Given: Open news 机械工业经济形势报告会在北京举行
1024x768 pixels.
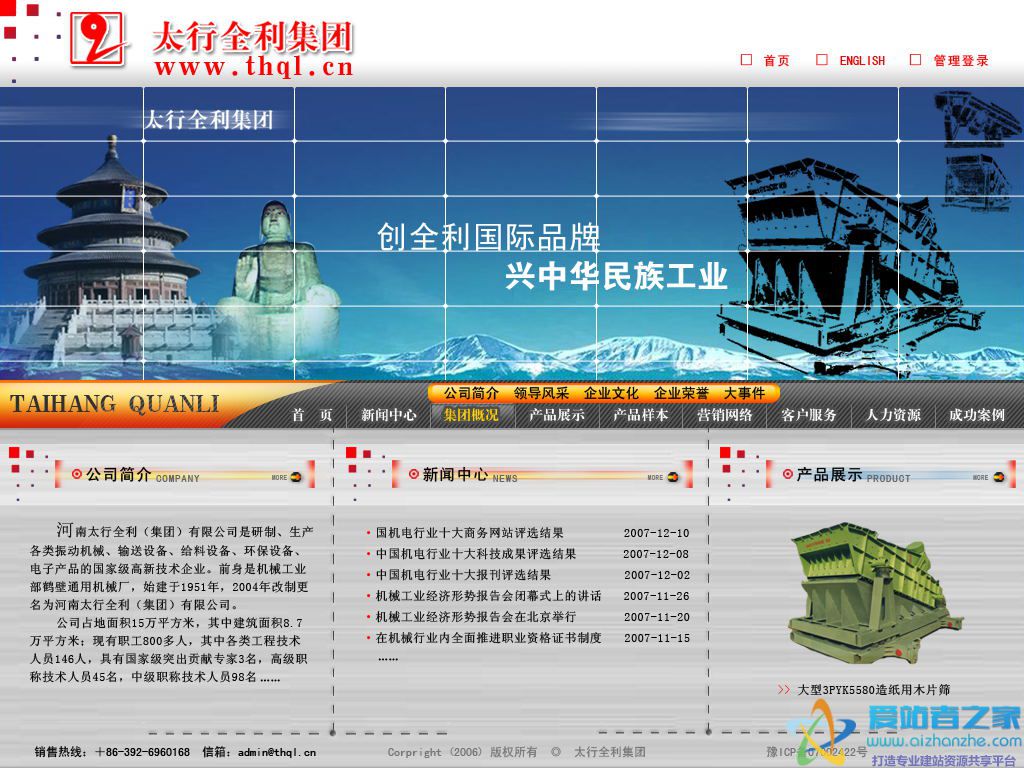Looking at the screenshot, I should (x=475, y=617).
